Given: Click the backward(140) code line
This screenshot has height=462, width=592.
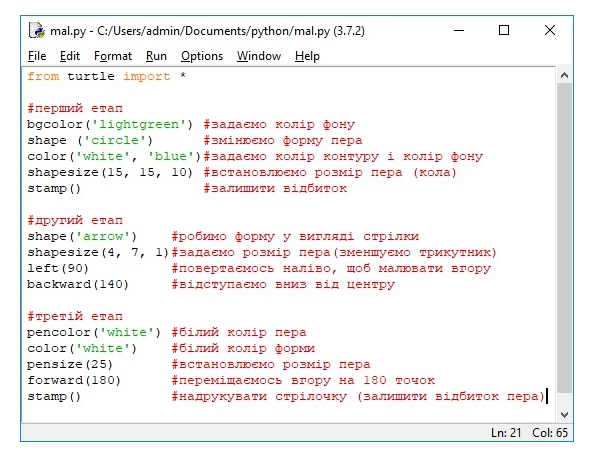Looking at the screenshot, I should (x=78, y=284).
